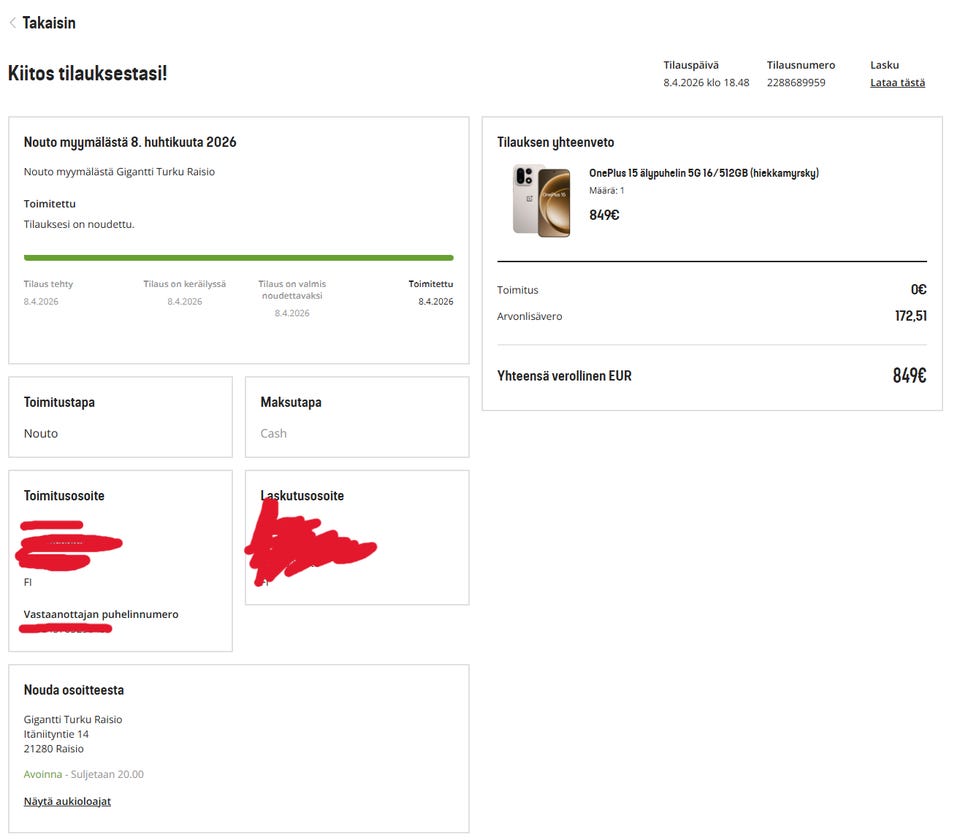
Task: Click the Kiitos tilauksestasi! heading
Action: [88, 73]
